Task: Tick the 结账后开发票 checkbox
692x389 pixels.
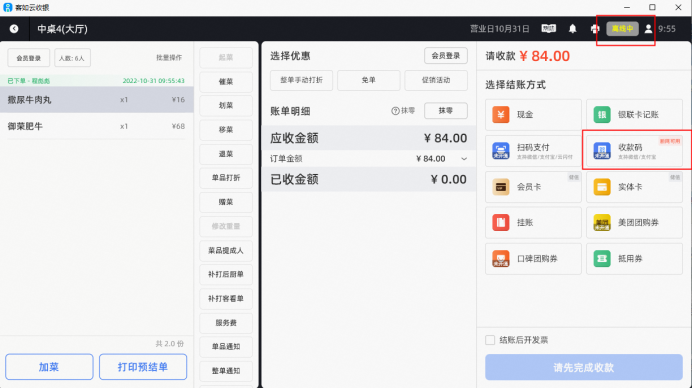Action: (x=490, y=340)
